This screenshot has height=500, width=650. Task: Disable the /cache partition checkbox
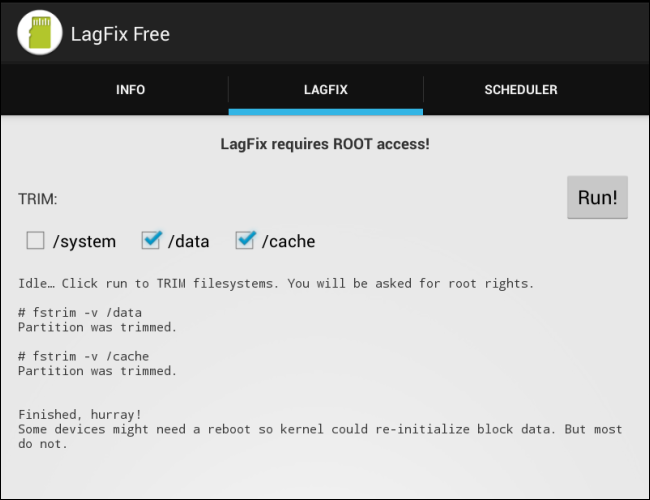(x=245, y=240)
